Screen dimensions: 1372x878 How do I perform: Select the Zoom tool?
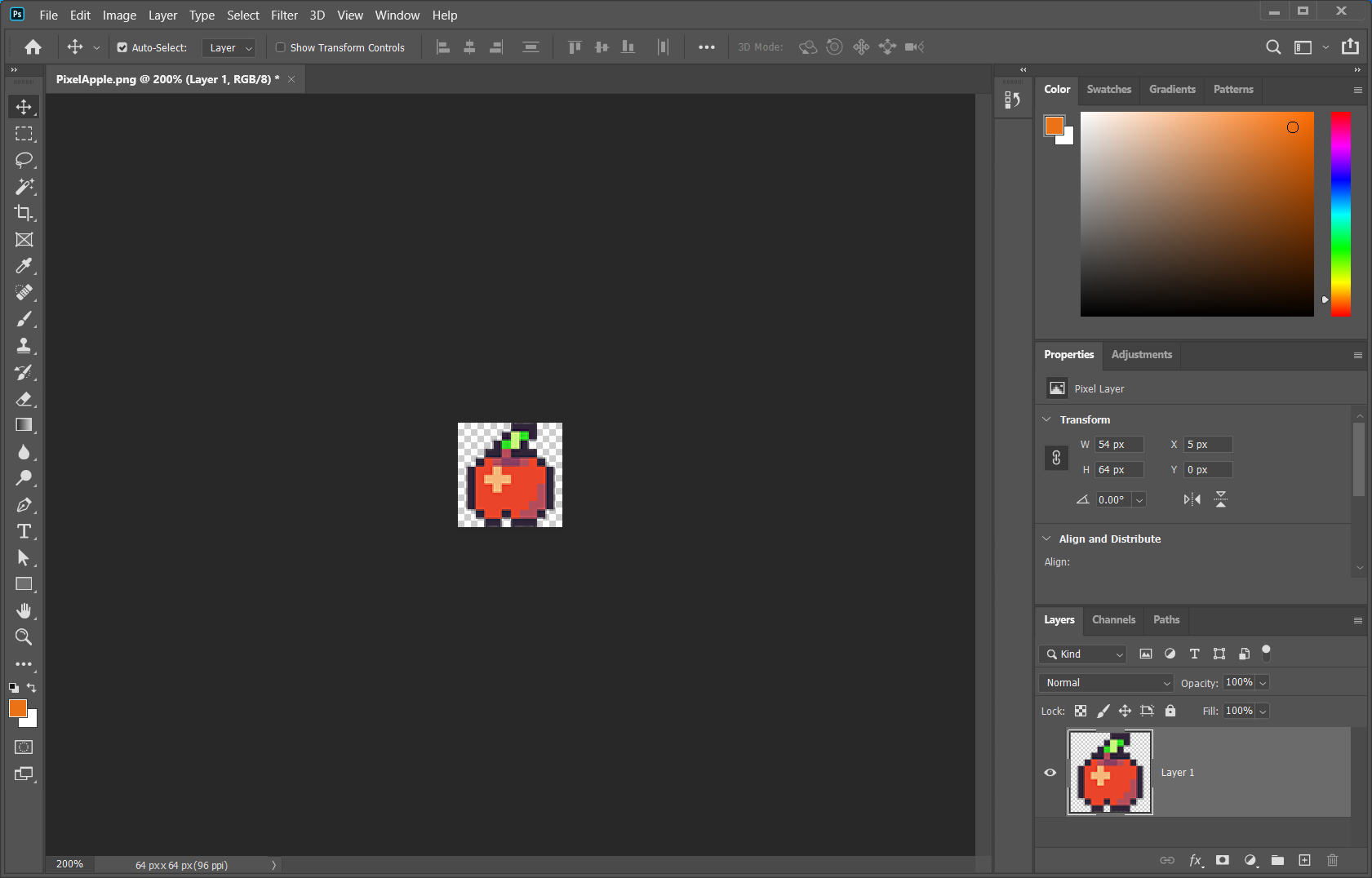[x=24, y=637]
